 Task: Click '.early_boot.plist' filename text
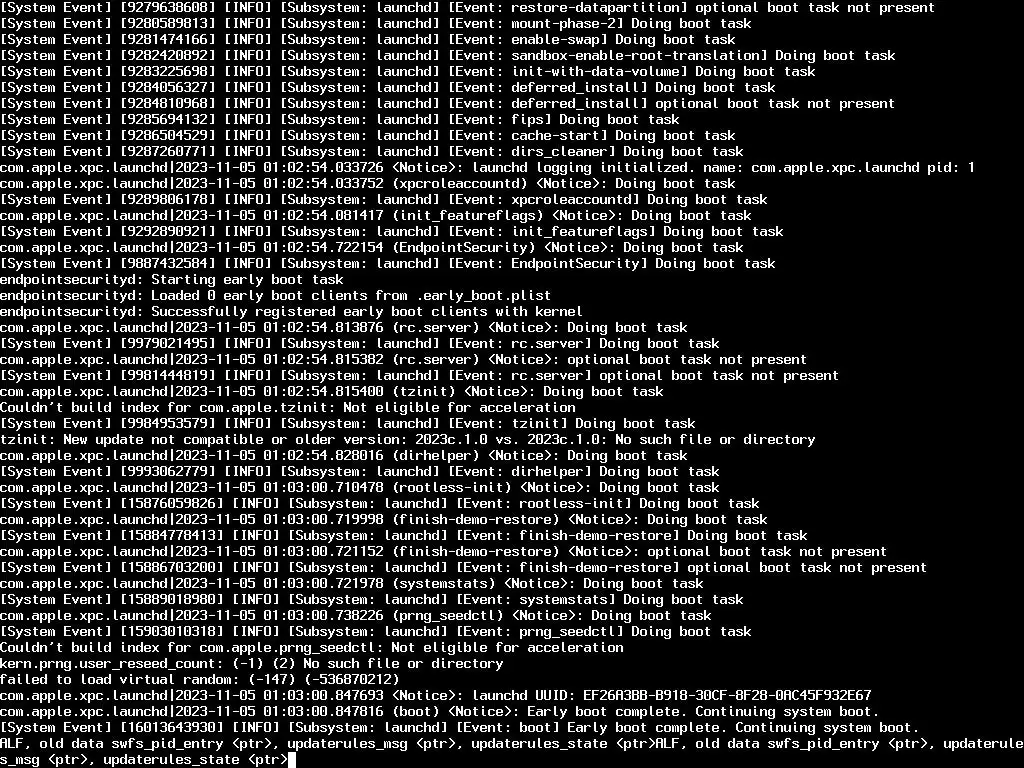pos(483,296)
